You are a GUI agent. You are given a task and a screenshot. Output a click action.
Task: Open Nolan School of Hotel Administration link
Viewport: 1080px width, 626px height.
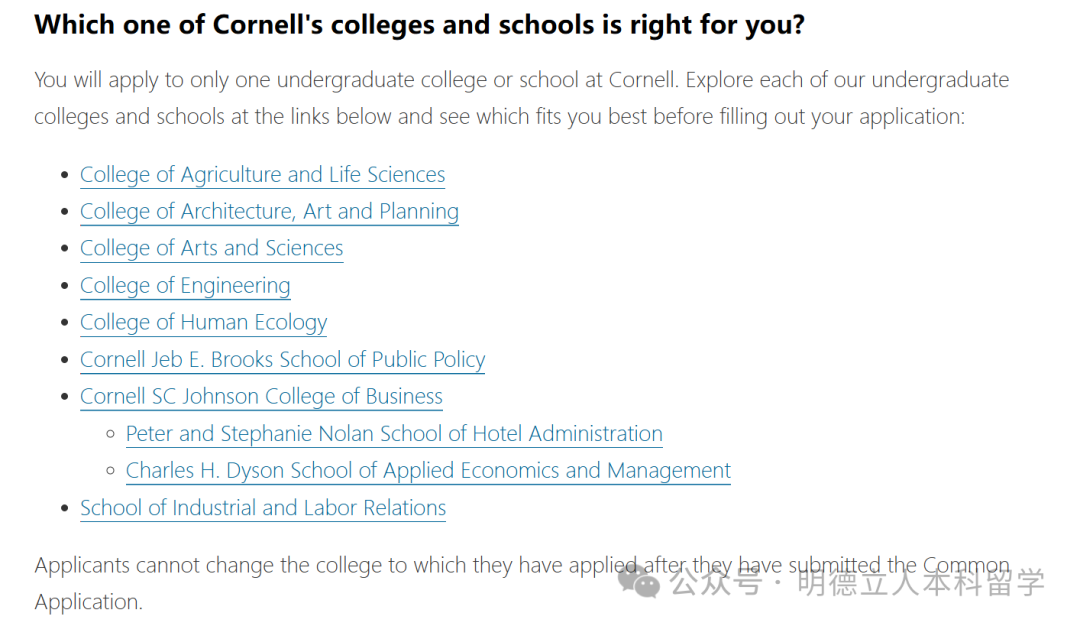(x=394, y=434)
